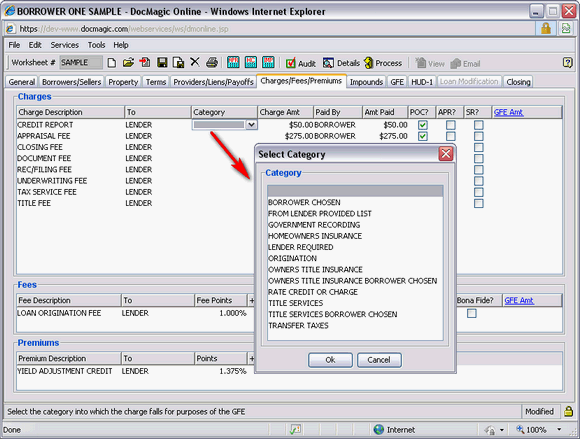Switch to the GFE tab
580x439 pixels.
(x=397, y=82)
